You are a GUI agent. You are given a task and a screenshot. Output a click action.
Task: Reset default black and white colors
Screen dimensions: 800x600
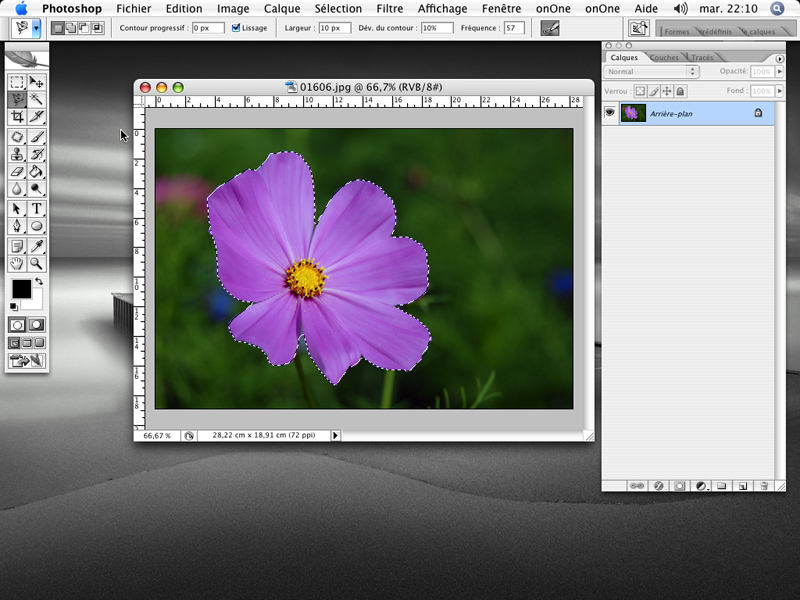pos(14,307)
